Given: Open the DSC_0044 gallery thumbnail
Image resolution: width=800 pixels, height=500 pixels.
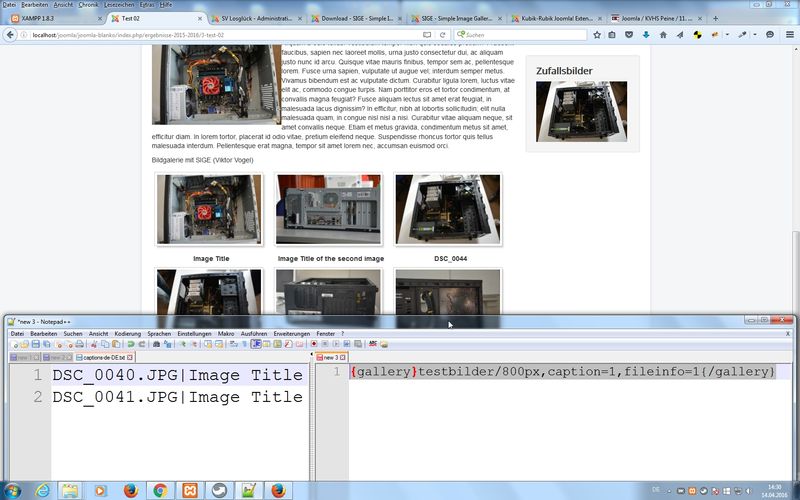Looking at the screenshot, I should 448,210.
